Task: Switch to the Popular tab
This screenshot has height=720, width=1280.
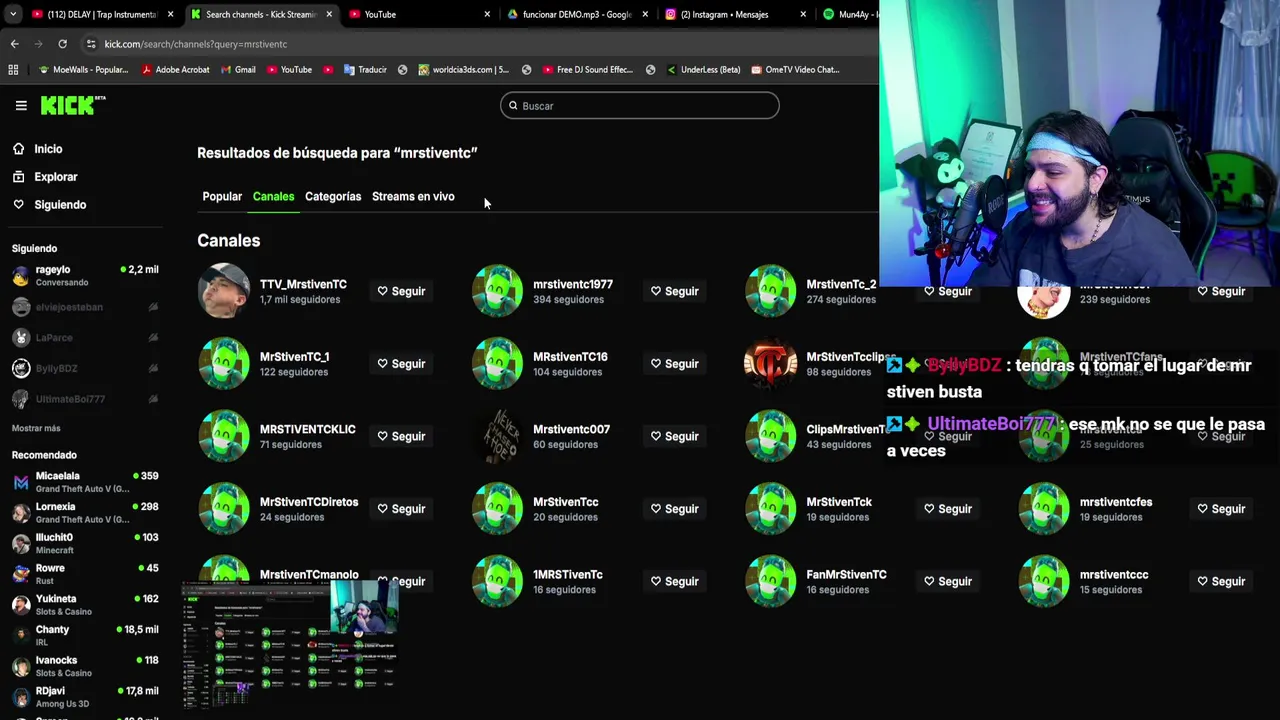Action: 222,197
